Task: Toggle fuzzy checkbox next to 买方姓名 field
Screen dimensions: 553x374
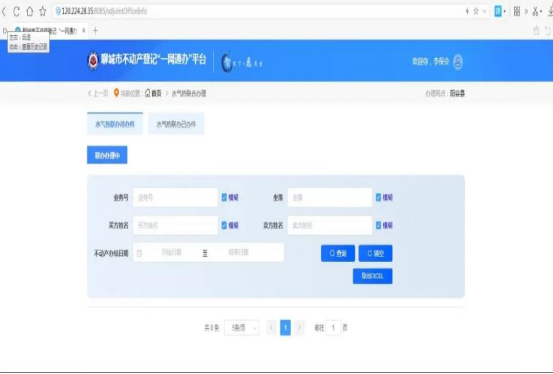Action: point(224,225)
